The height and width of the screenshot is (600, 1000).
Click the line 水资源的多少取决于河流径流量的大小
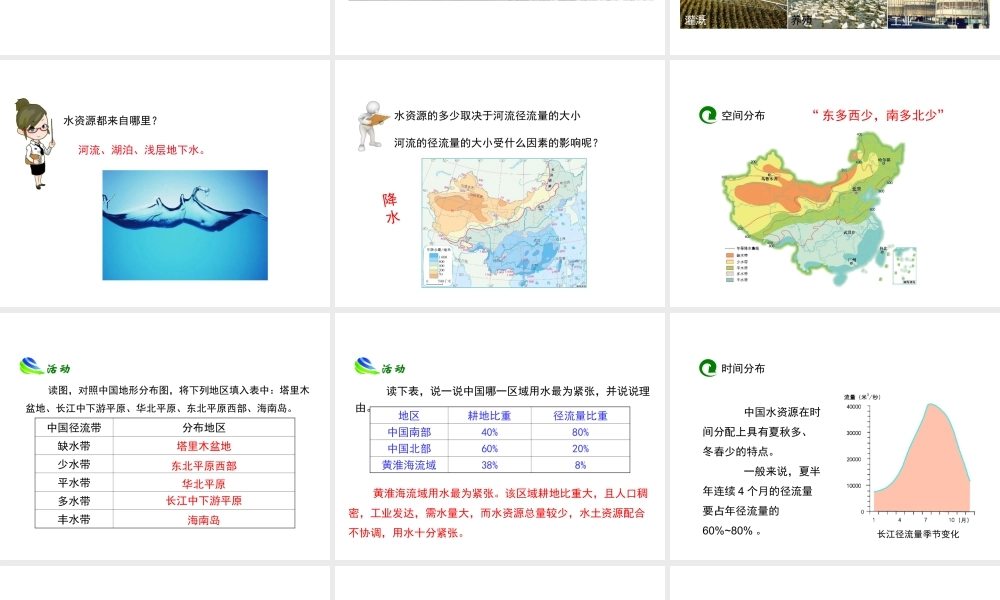[x=487, y=115]
